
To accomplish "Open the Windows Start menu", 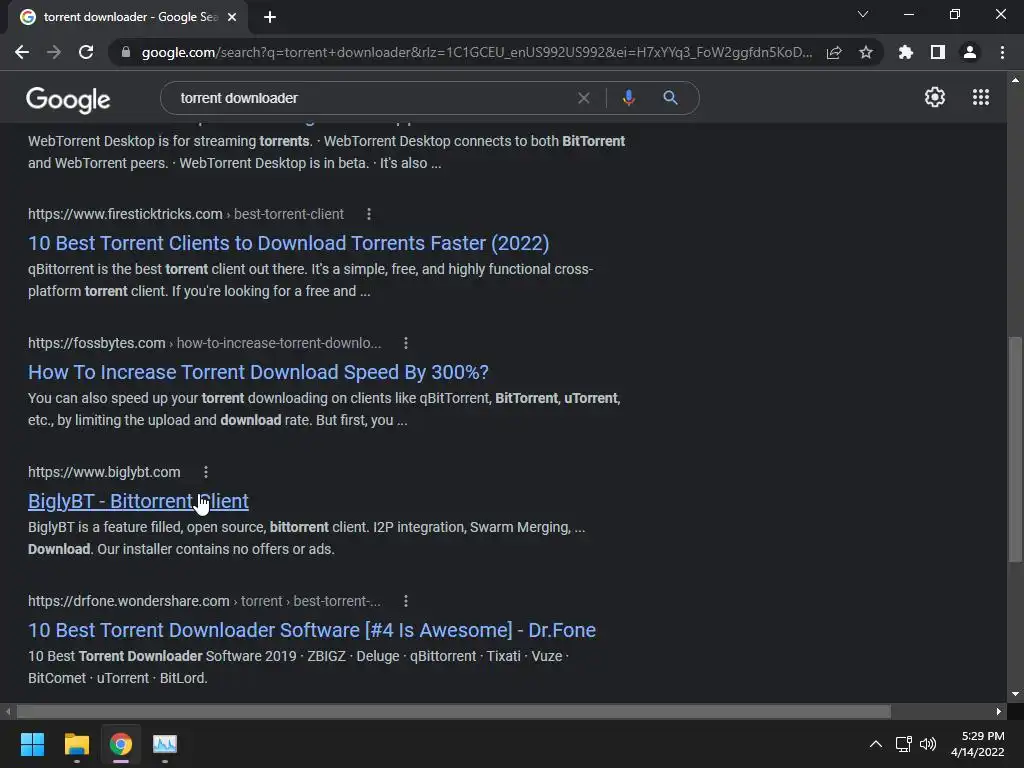I will [x=32, y=744].
